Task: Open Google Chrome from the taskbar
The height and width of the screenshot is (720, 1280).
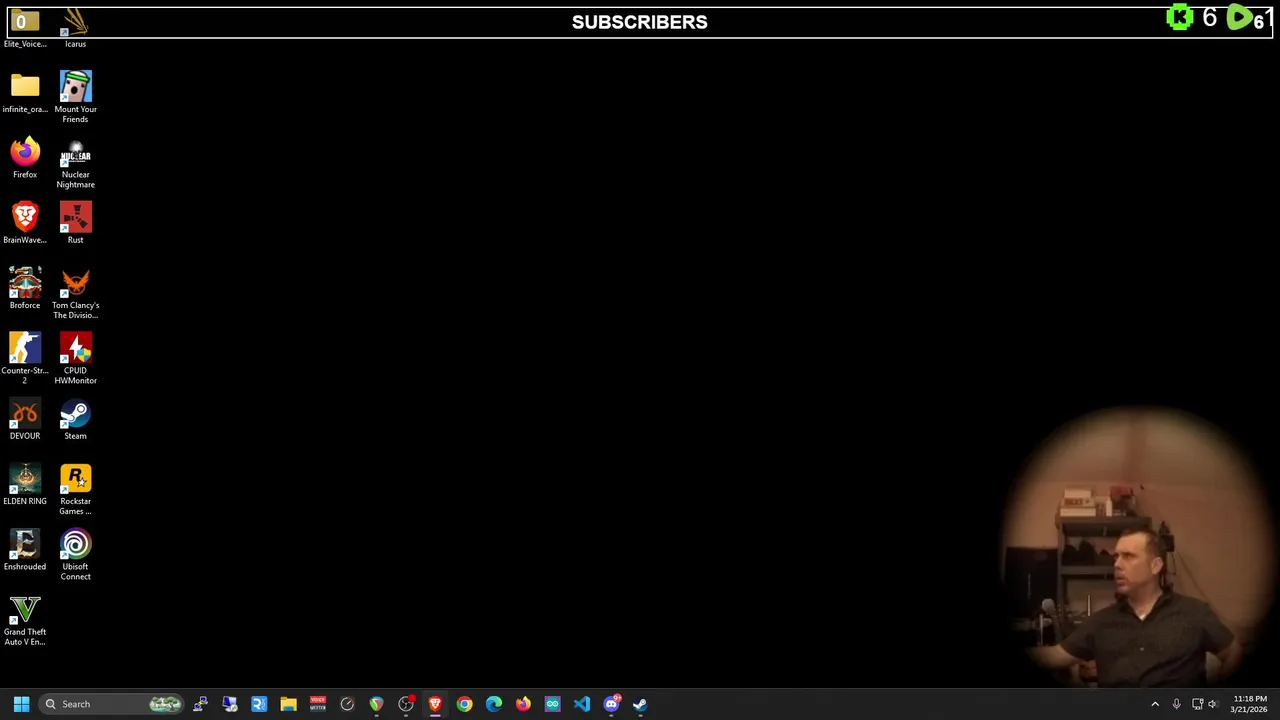Action: 464,704
